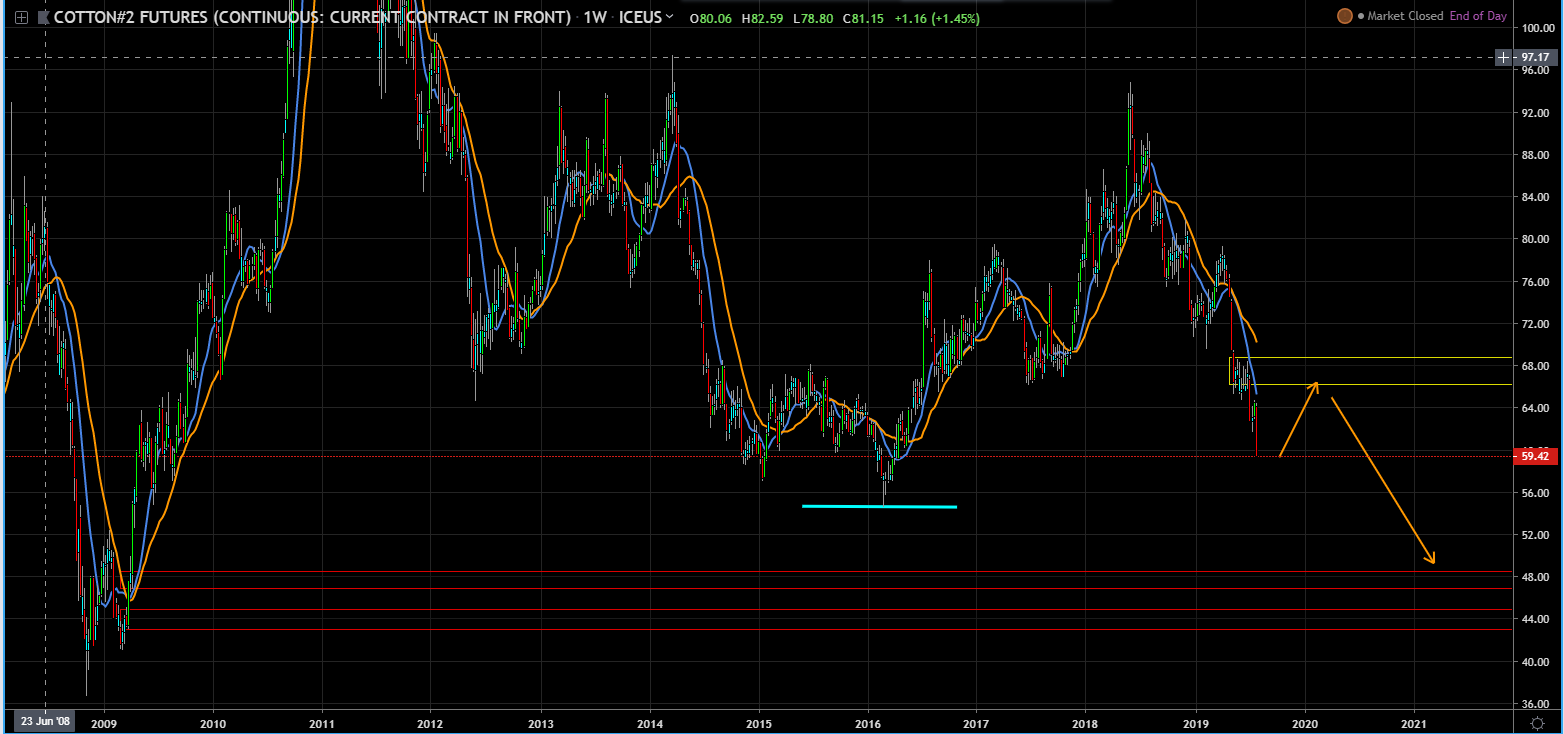Viewport: 1564px width, 734px height.
Task: Click the 64.00 price scale label
Action: click(1534, 408)
